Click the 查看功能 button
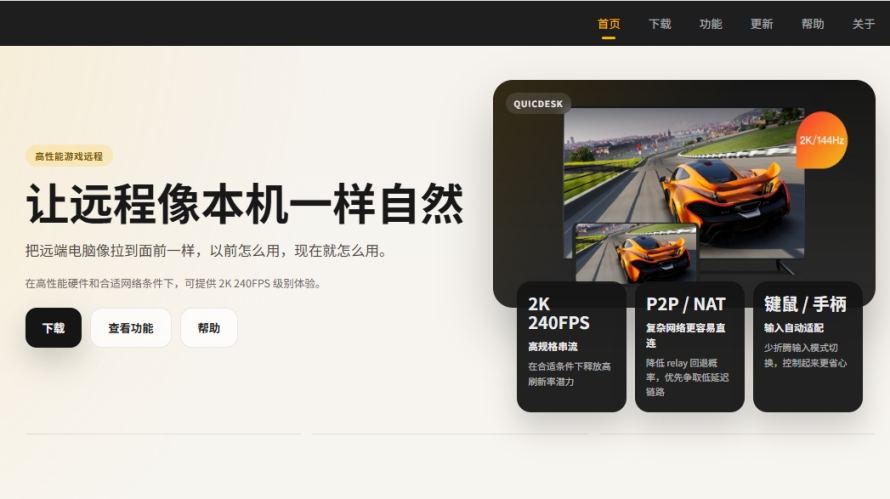 [131, 328]
